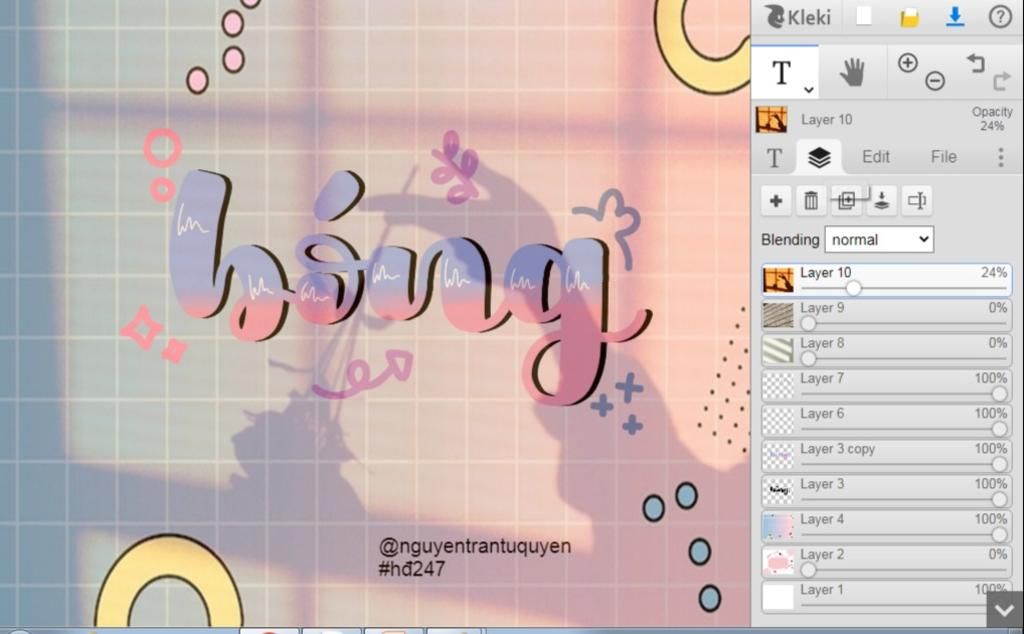Click the Layer 3 thumbnail
This screenshot has width=1024, height=634.
click(x=778, y=491)
